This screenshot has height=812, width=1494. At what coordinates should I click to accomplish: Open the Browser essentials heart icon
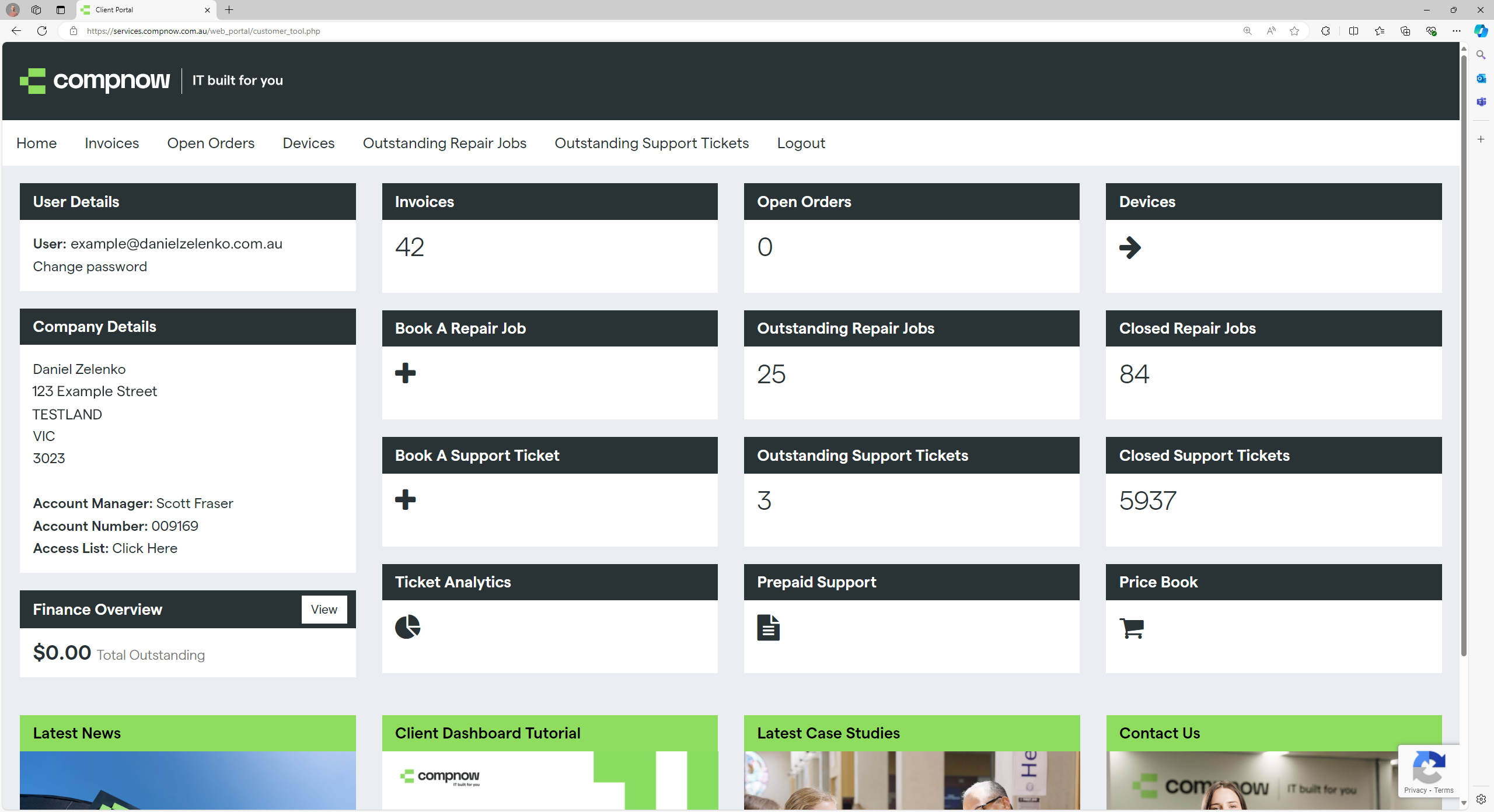(1430, 31)
